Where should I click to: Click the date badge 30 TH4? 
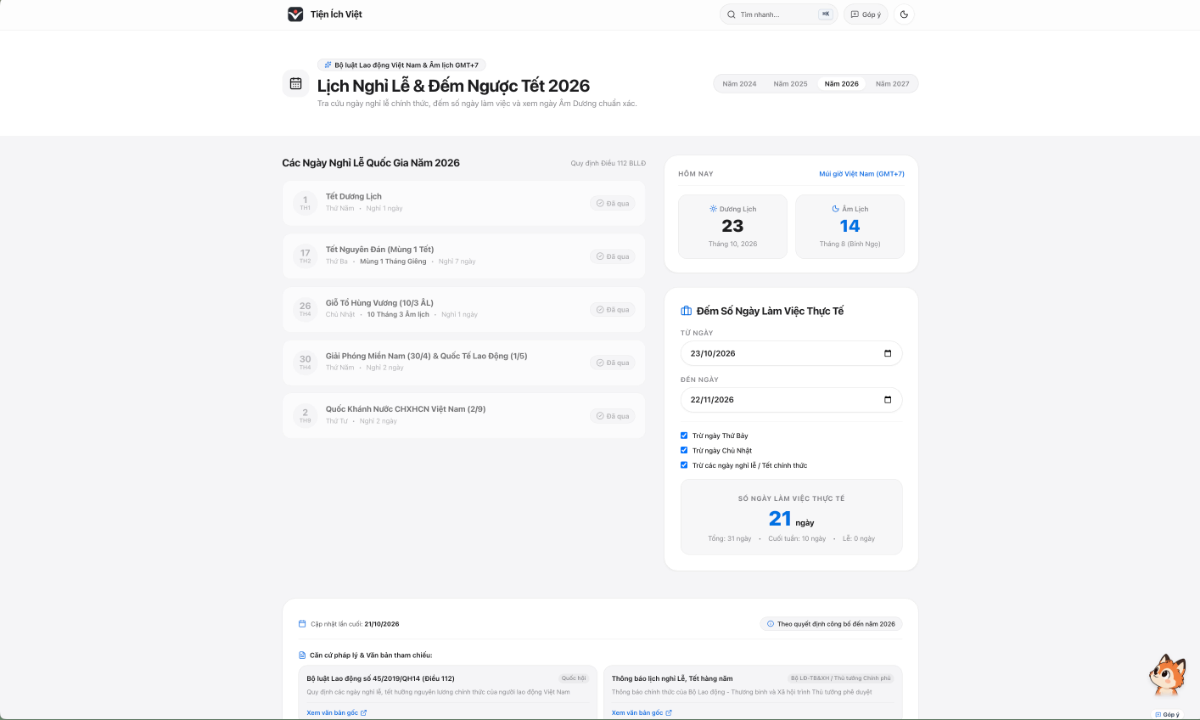305,362
